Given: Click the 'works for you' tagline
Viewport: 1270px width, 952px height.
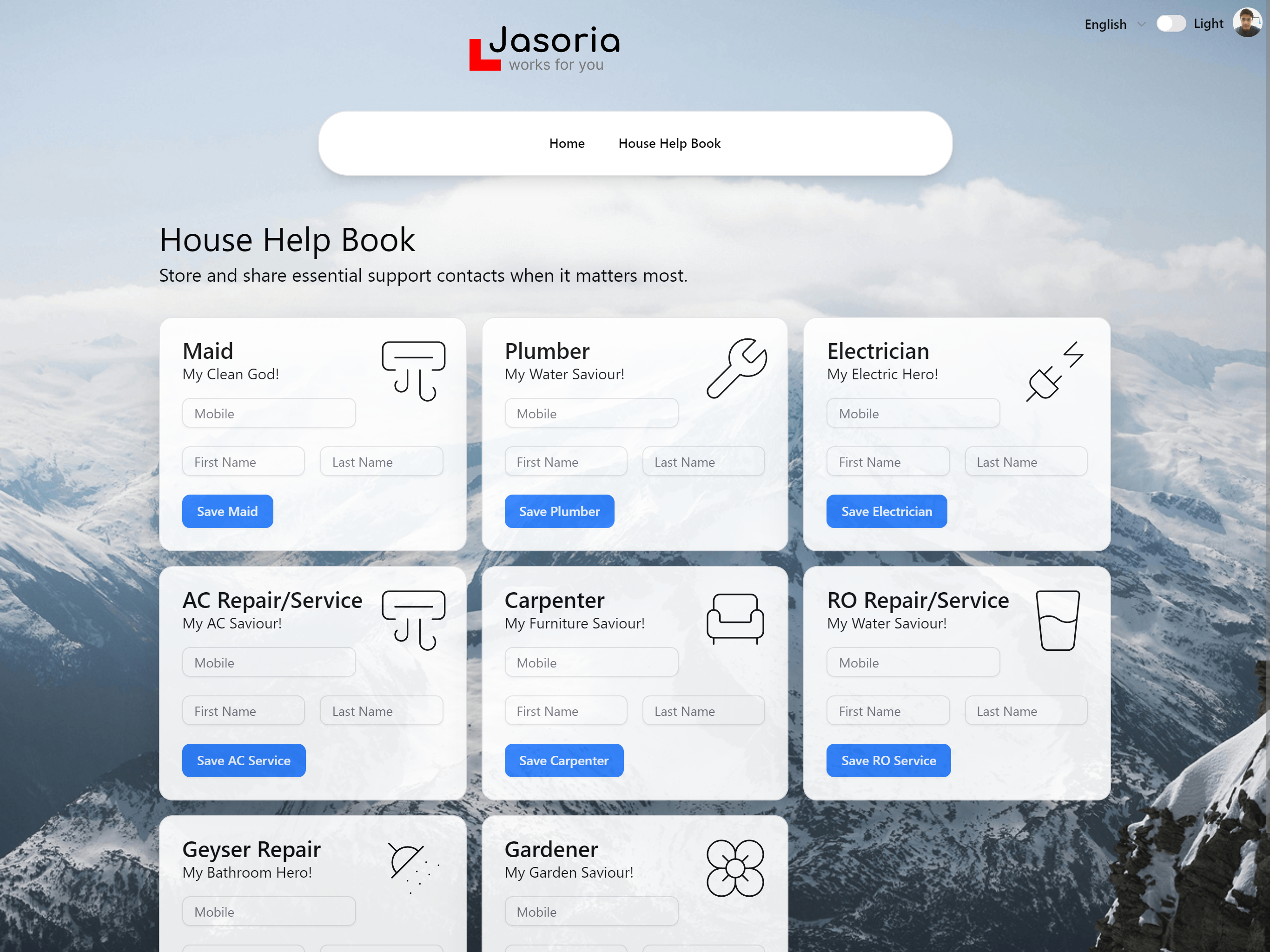Looking at the screenshot, I should [556, 64].
